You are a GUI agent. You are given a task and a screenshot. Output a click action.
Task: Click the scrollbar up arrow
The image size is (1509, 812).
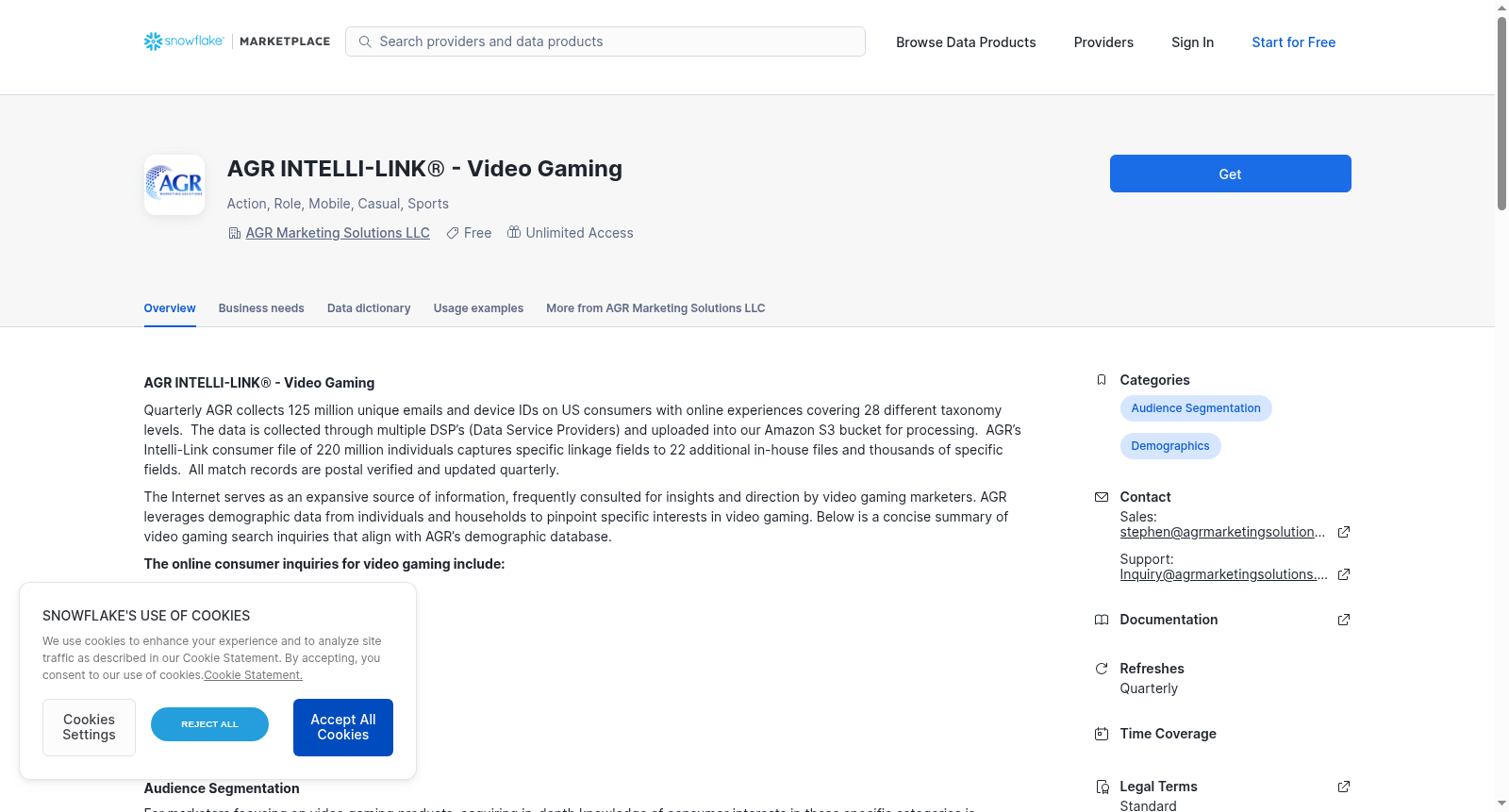pyautogui.click(x=1501, y=7)
